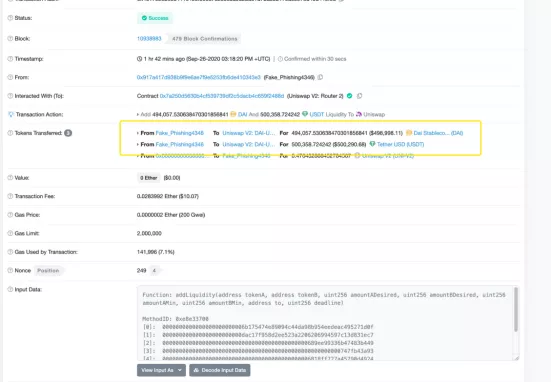Click the Tether USD icon in Tokens Transferred

tap(372, 144)
